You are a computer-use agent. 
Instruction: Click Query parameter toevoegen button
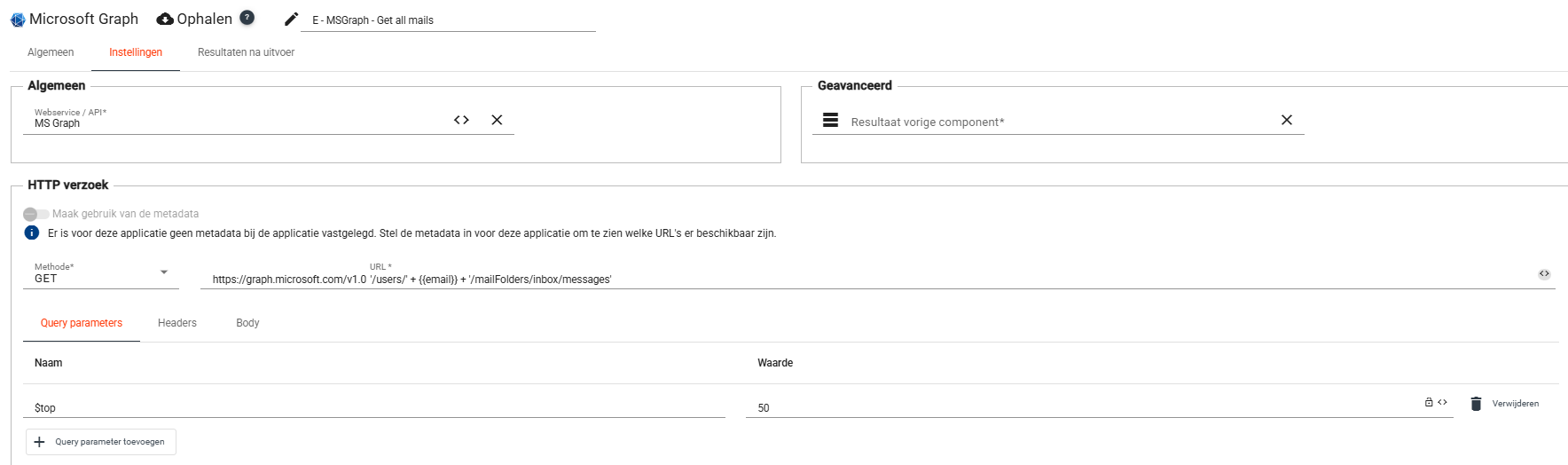click(x=101, y=442)
